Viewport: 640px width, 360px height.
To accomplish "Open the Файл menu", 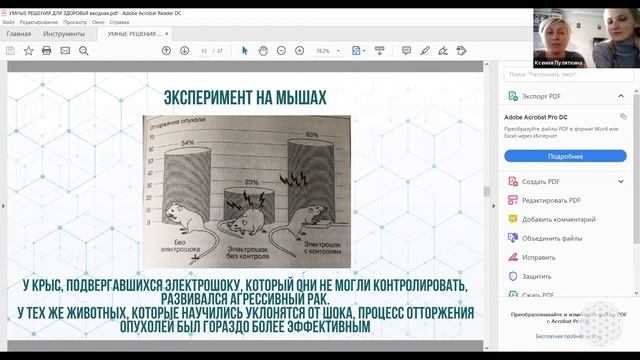I will coord(9,22).
